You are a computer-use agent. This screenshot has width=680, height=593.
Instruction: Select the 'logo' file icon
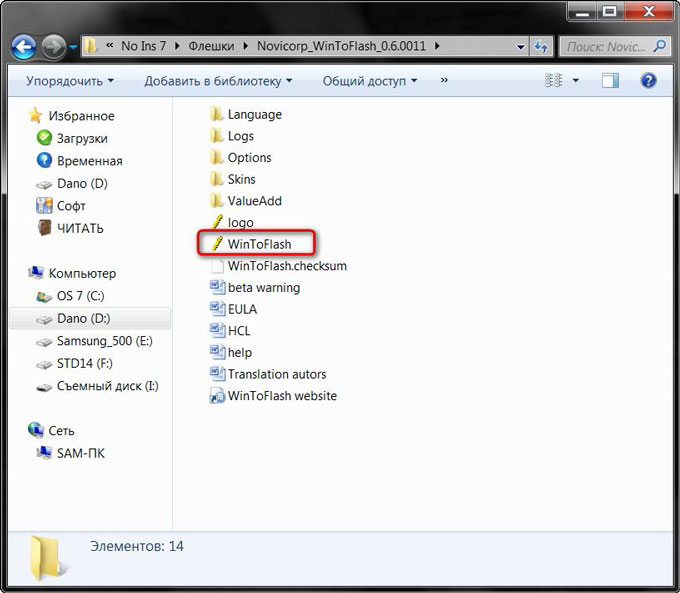[217, 222]
